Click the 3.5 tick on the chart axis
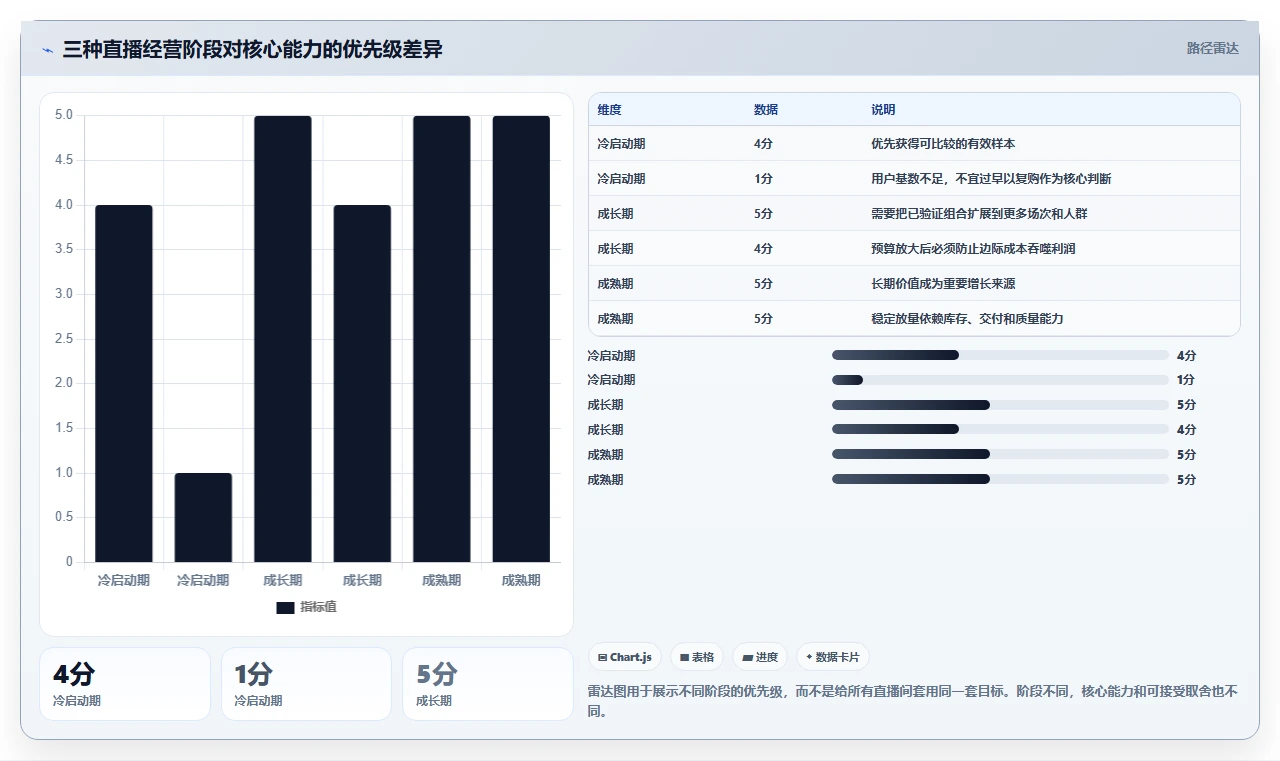Viewport: 1280px width, 761px height. [64, 249]
